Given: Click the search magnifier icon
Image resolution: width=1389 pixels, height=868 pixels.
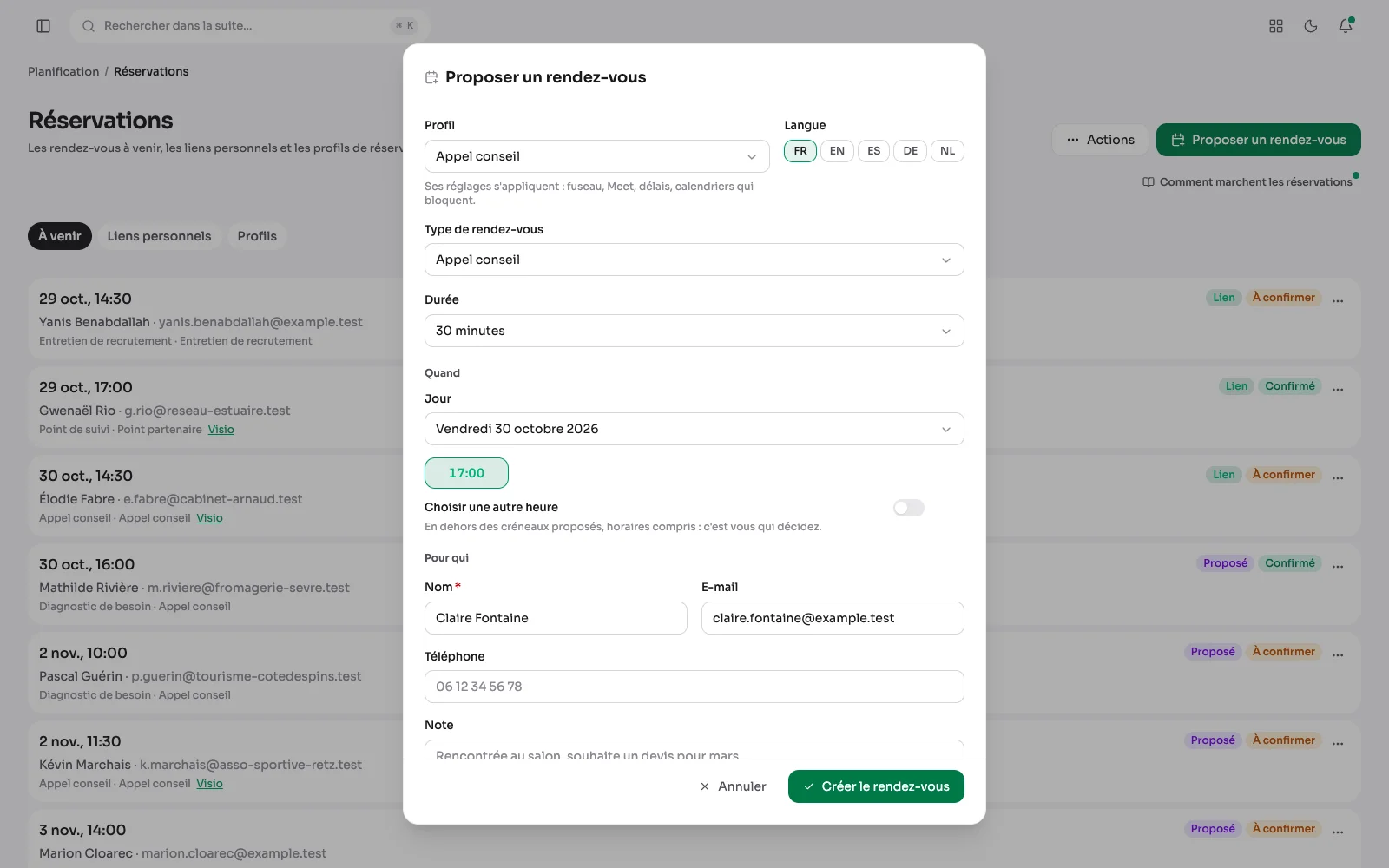Looking at the screenshot, I should 89,26.
